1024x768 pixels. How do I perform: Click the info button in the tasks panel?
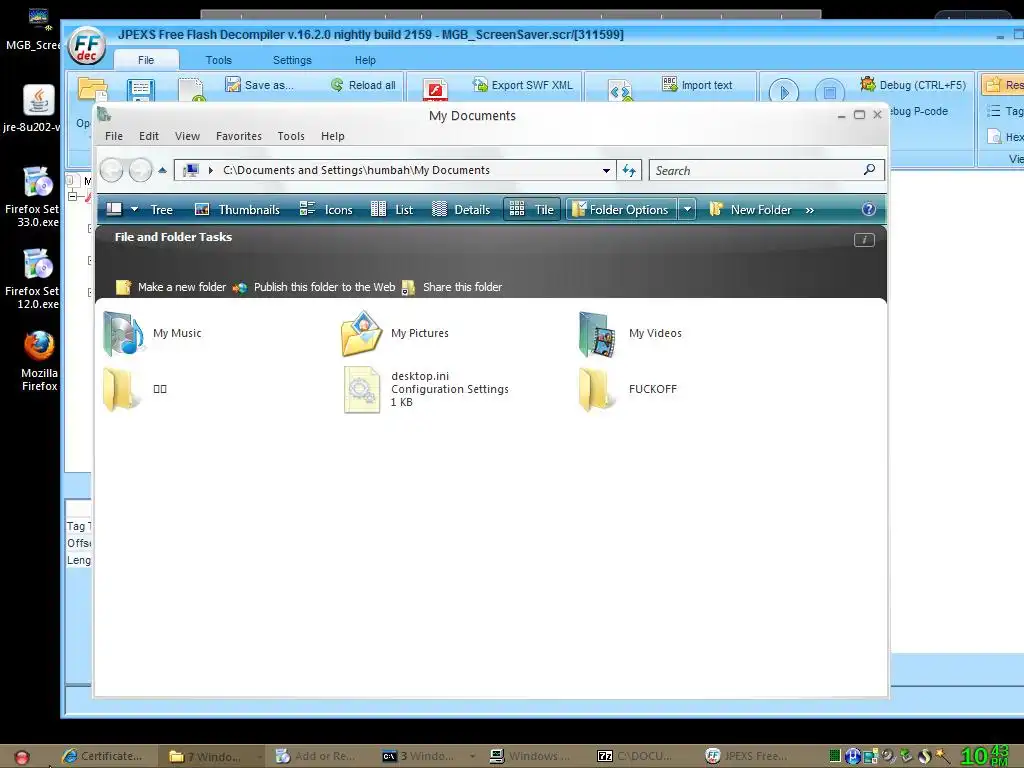[864, 240]
